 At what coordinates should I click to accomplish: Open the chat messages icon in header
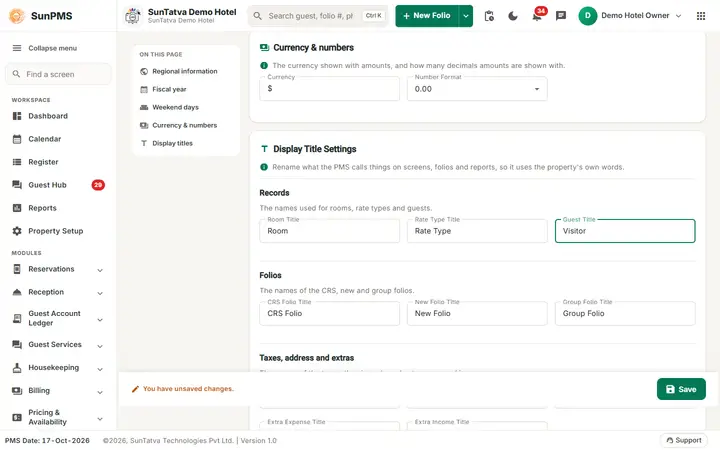tap(561, 16)
